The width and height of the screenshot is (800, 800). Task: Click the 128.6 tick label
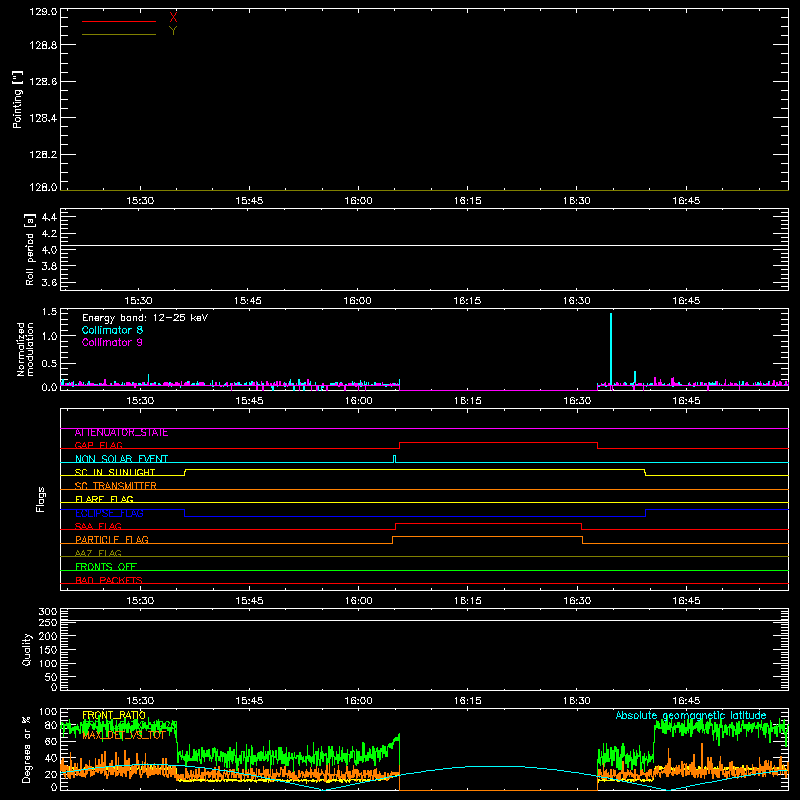[x=43, y=82]
